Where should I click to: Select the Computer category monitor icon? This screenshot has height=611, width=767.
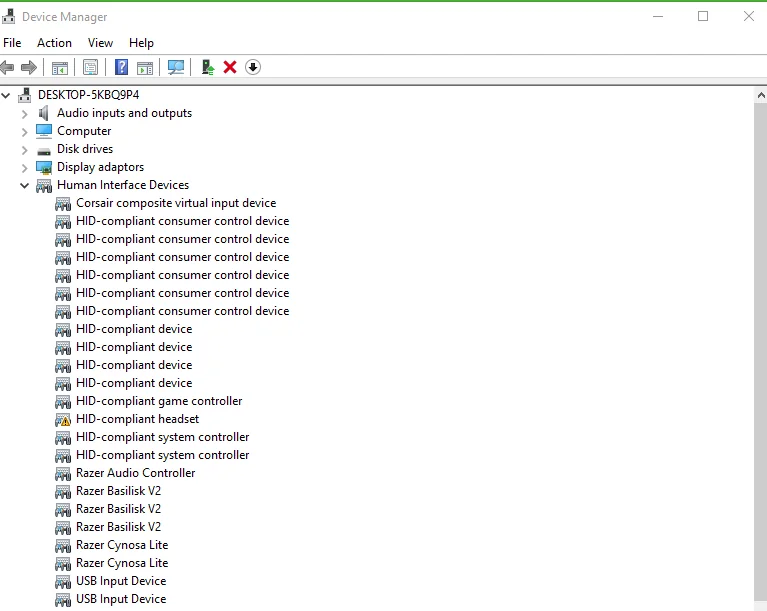[44, 131]
